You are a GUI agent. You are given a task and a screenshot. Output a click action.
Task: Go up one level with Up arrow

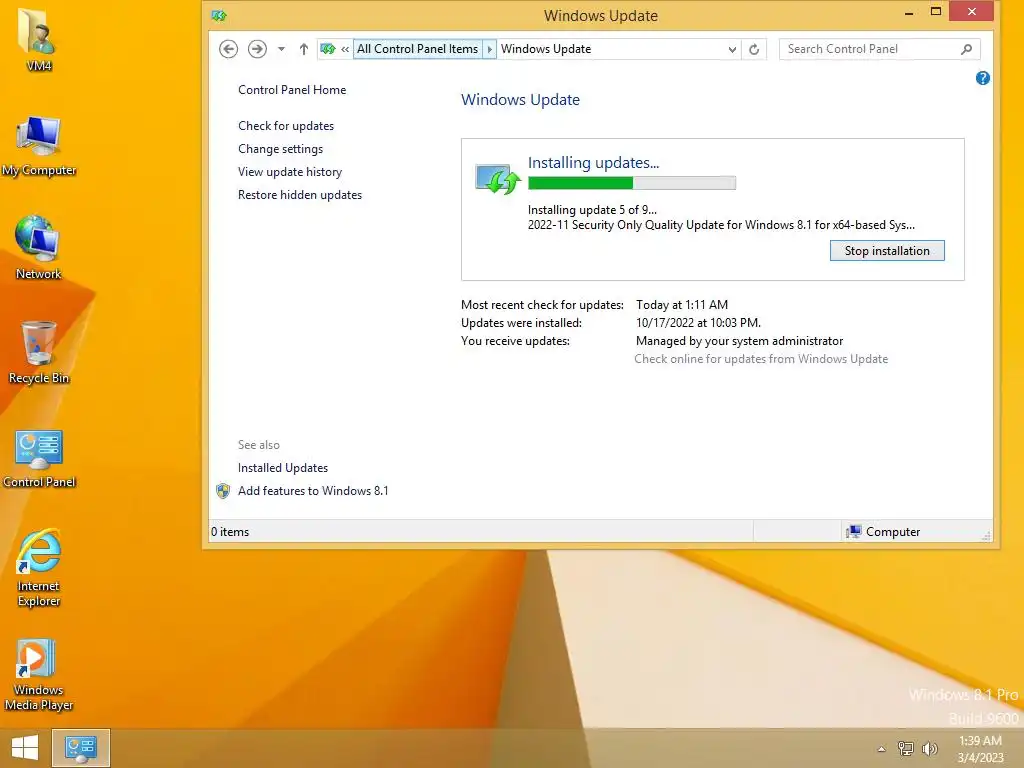tap(304, 49)
